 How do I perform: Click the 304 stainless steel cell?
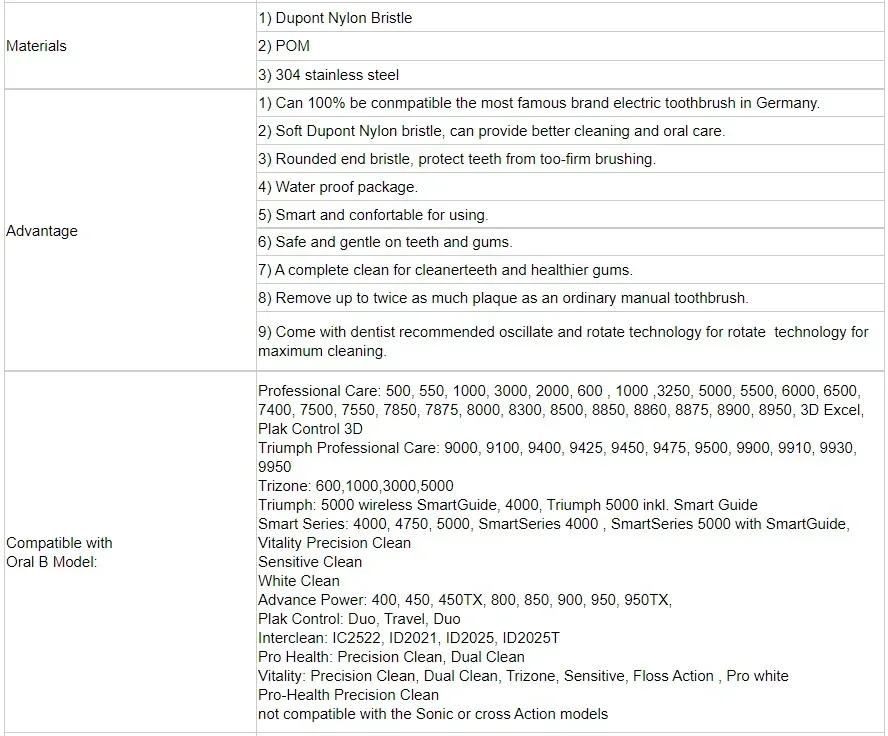click(329, 75)
